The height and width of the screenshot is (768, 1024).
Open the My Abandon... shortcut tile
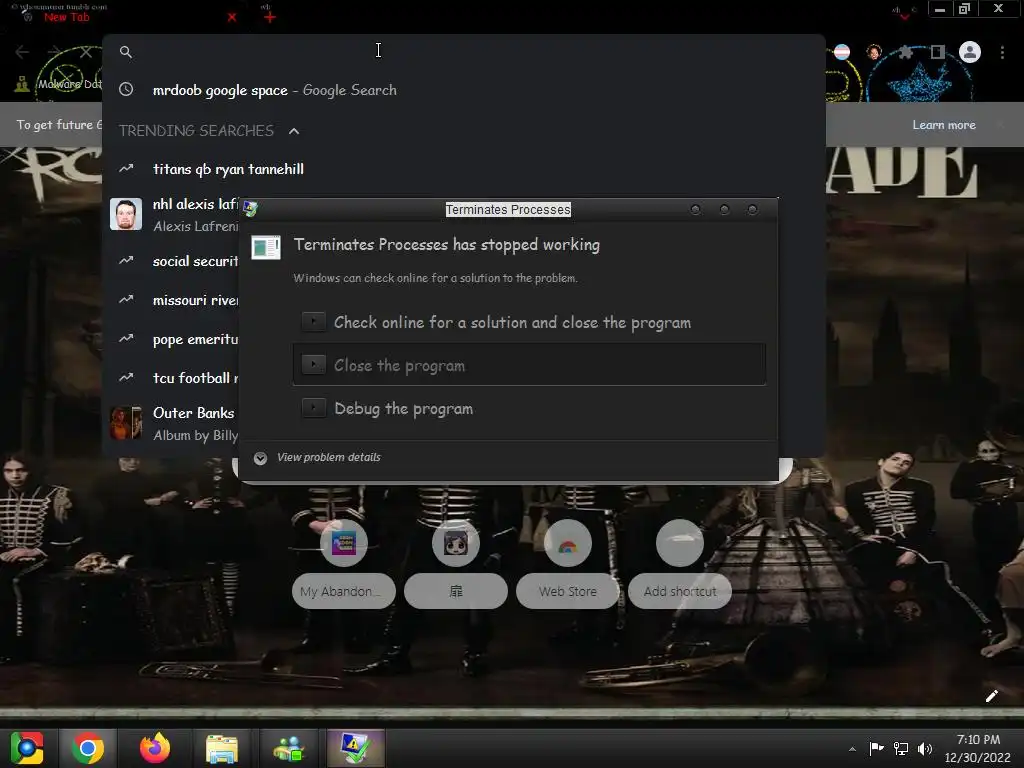[x=344, y=564]
